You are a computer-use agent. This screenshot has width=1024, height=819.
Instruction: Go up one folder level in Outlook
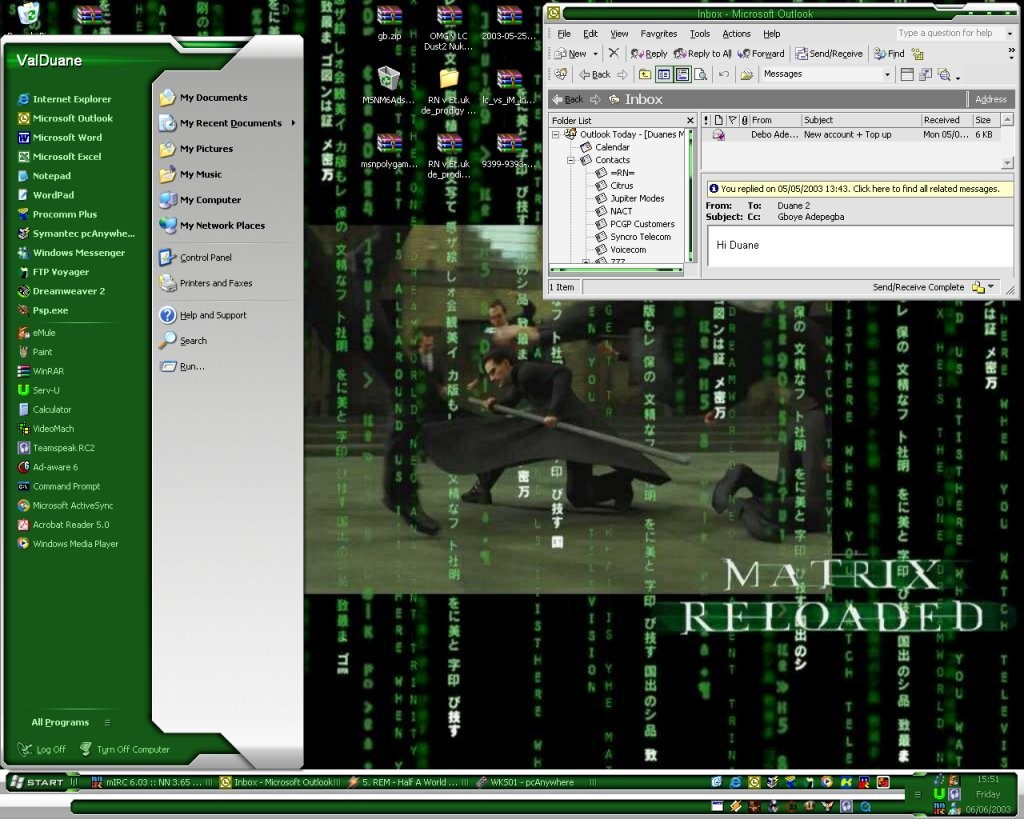click(x=645, y=74)
